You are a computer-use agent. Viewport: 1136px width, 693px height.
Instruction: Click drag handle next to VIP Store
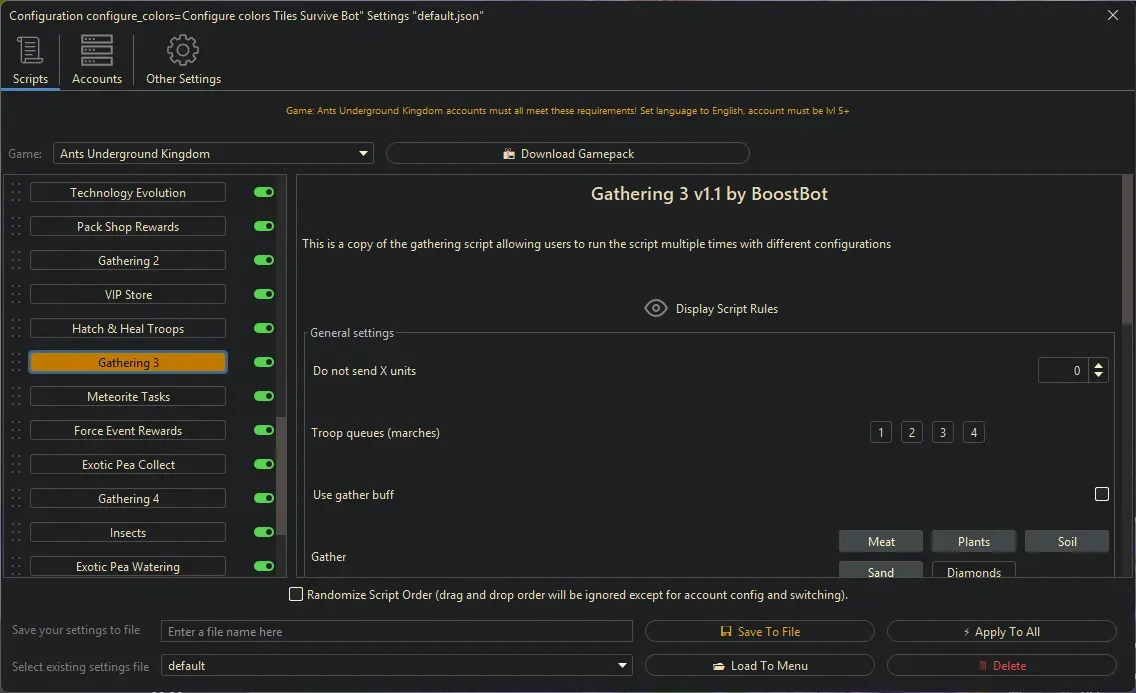(16, 295)
